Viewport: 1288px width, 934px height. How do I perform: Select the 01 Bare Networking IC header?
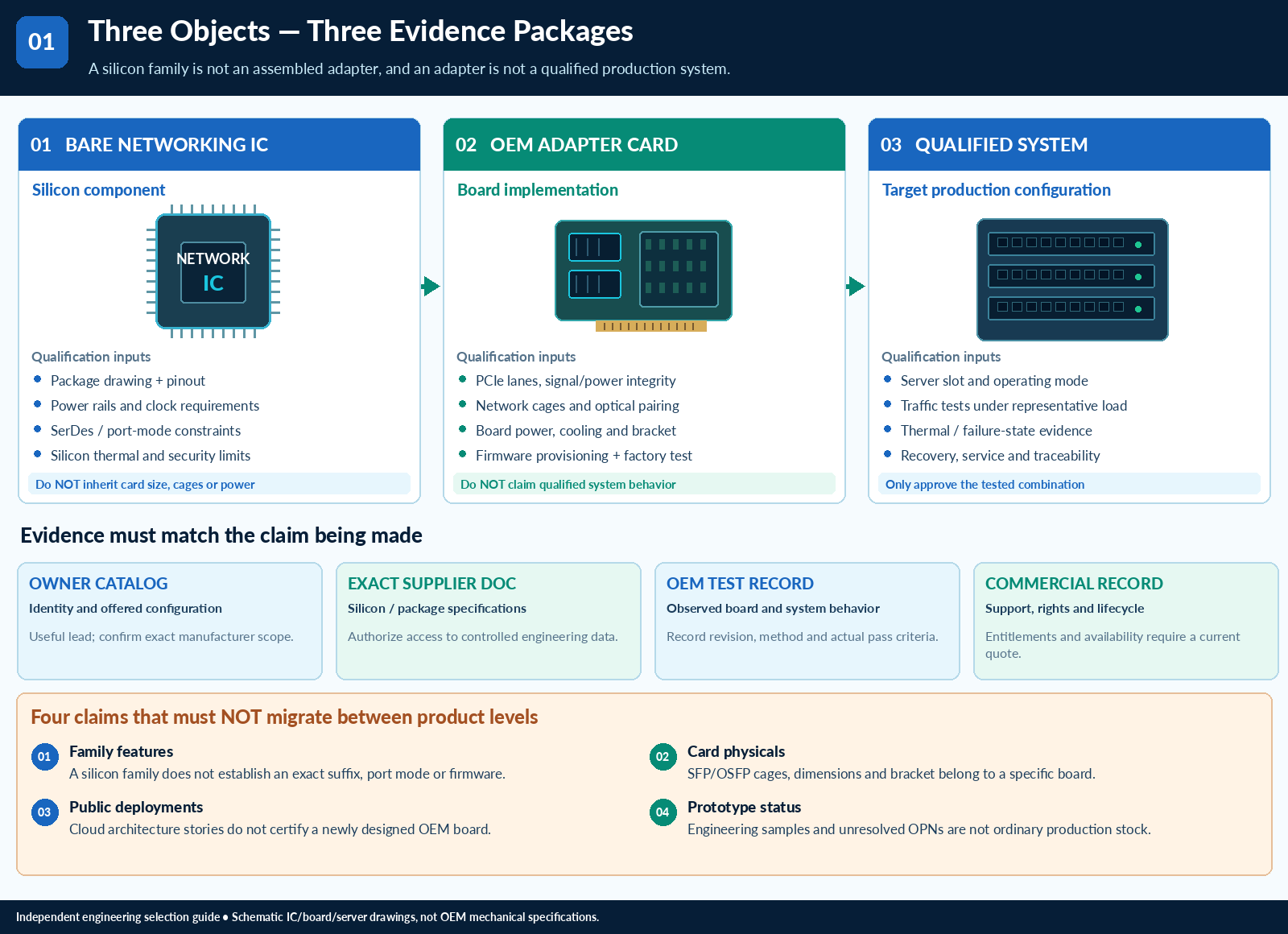219,145
